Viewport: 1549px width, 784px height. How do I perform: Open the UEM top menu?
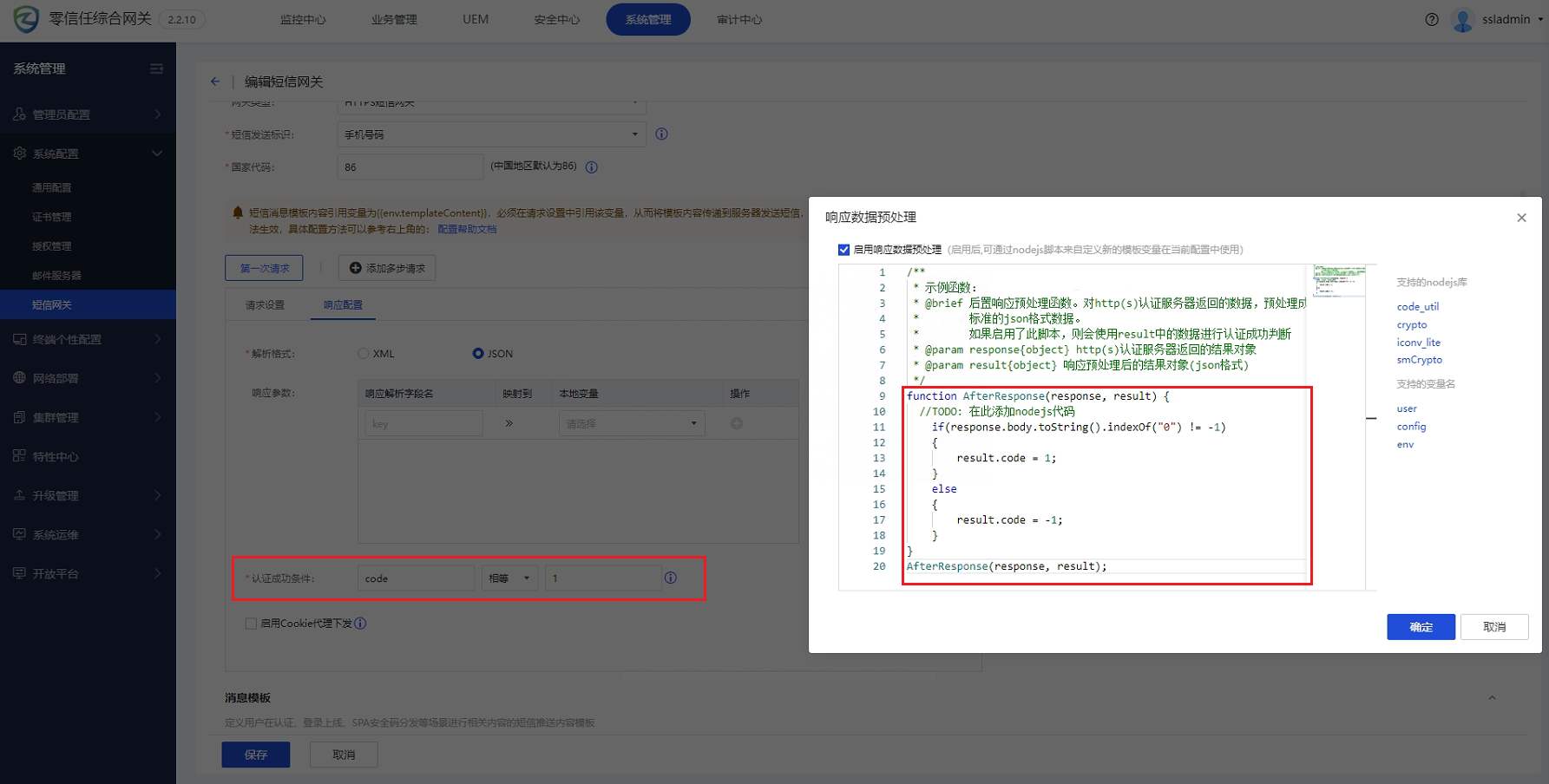tap(476, 19)
